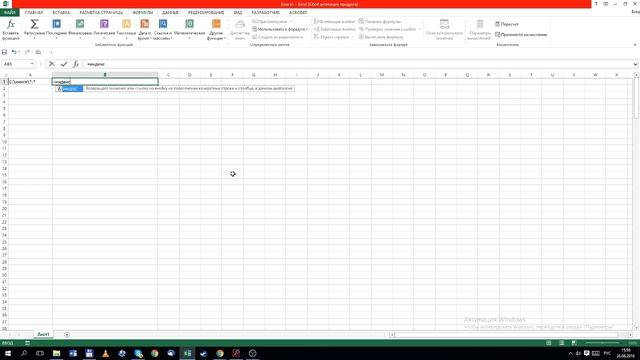The width and height of the screenshot is (640, 360).
Task: Click Trace Precedents button
Action: (x=334, y=22)
